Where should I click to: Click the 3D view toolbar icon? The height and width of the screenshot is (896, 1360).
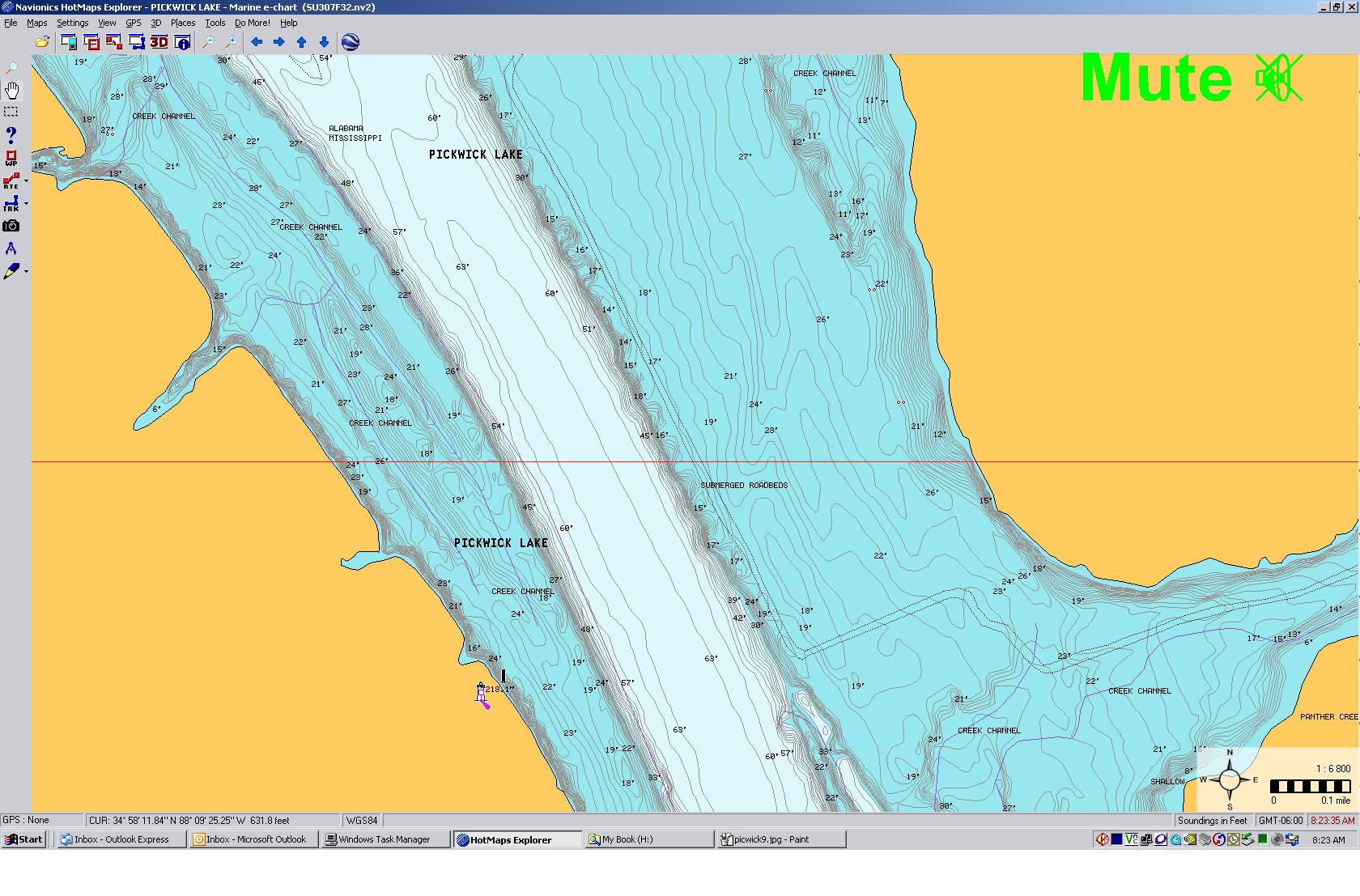(159, 42)
